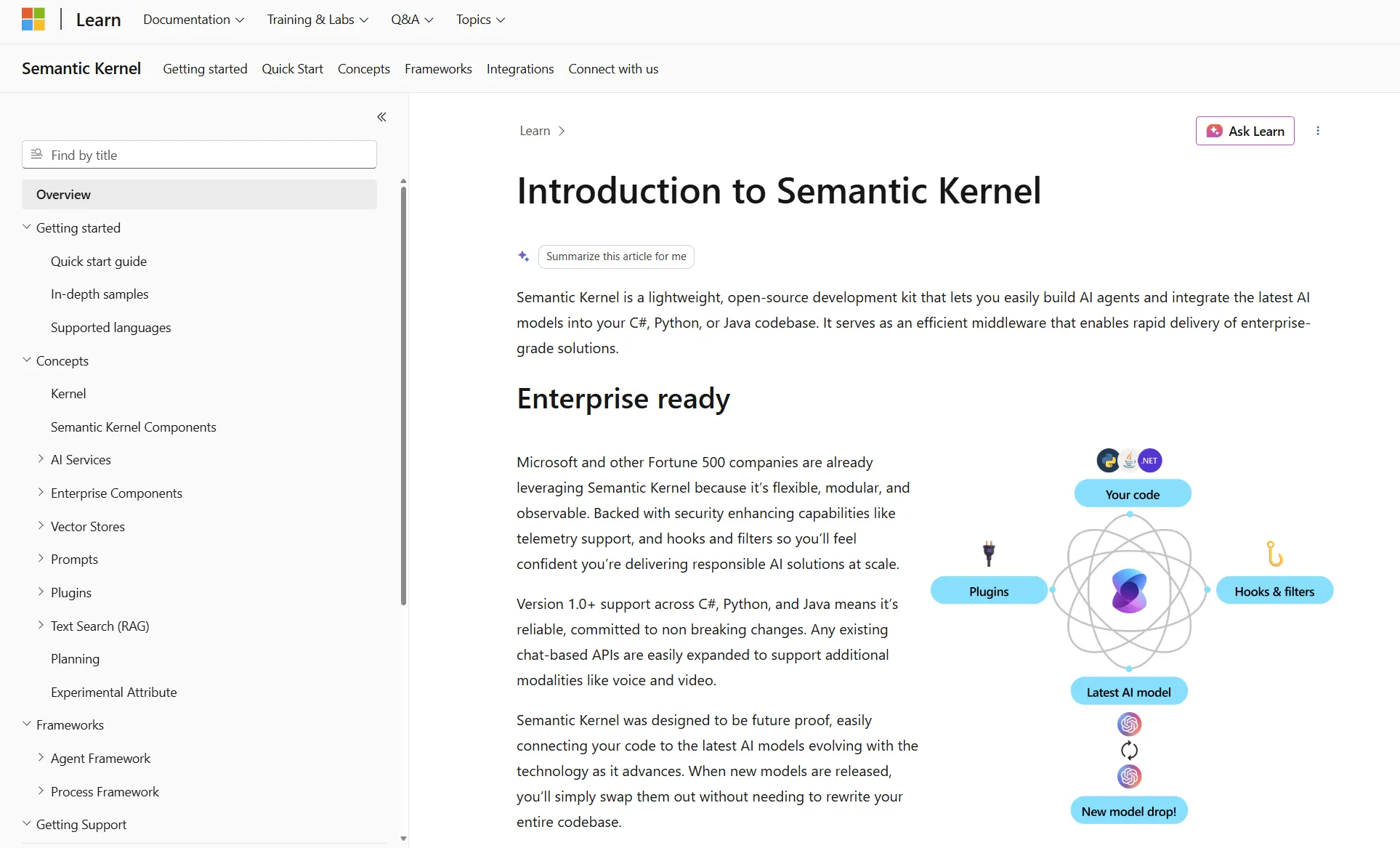Open Connect with us nav tab
The image size is (1400, 848).
[x=613, y=68]
